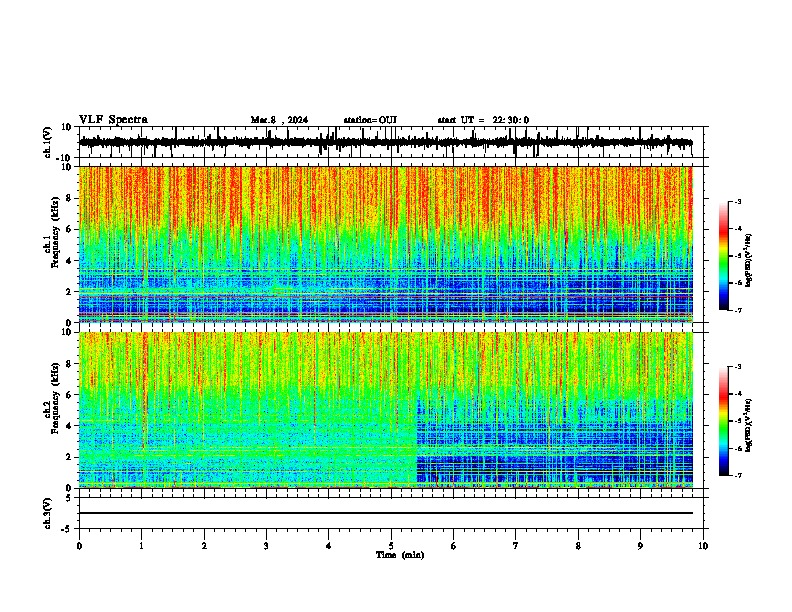The width and height of the screenshot is (792, 612).
Task: Click the time axis tick label '5'
Action: click(391, 546)
